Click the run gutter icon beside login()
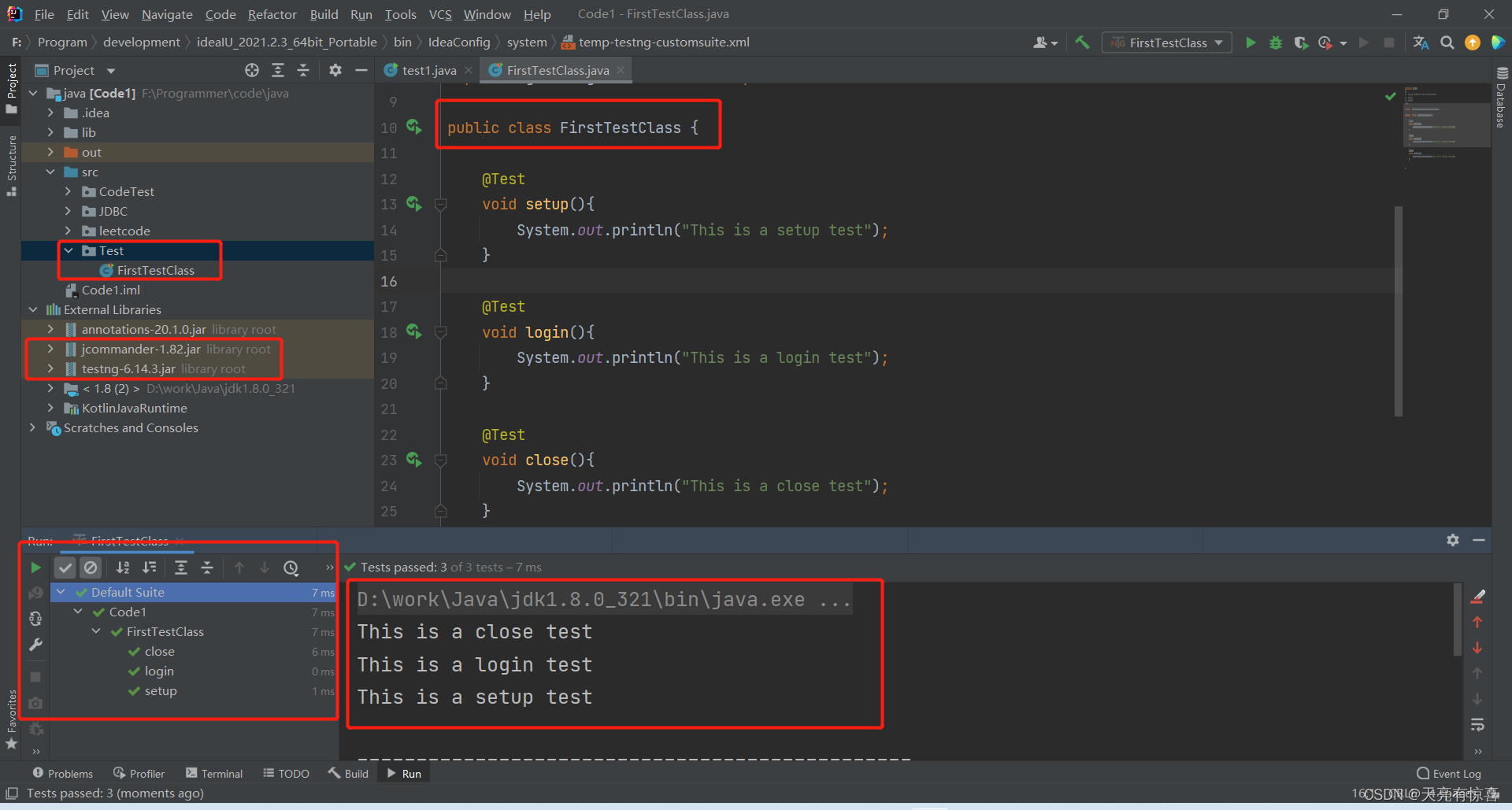 pos(414,331)
